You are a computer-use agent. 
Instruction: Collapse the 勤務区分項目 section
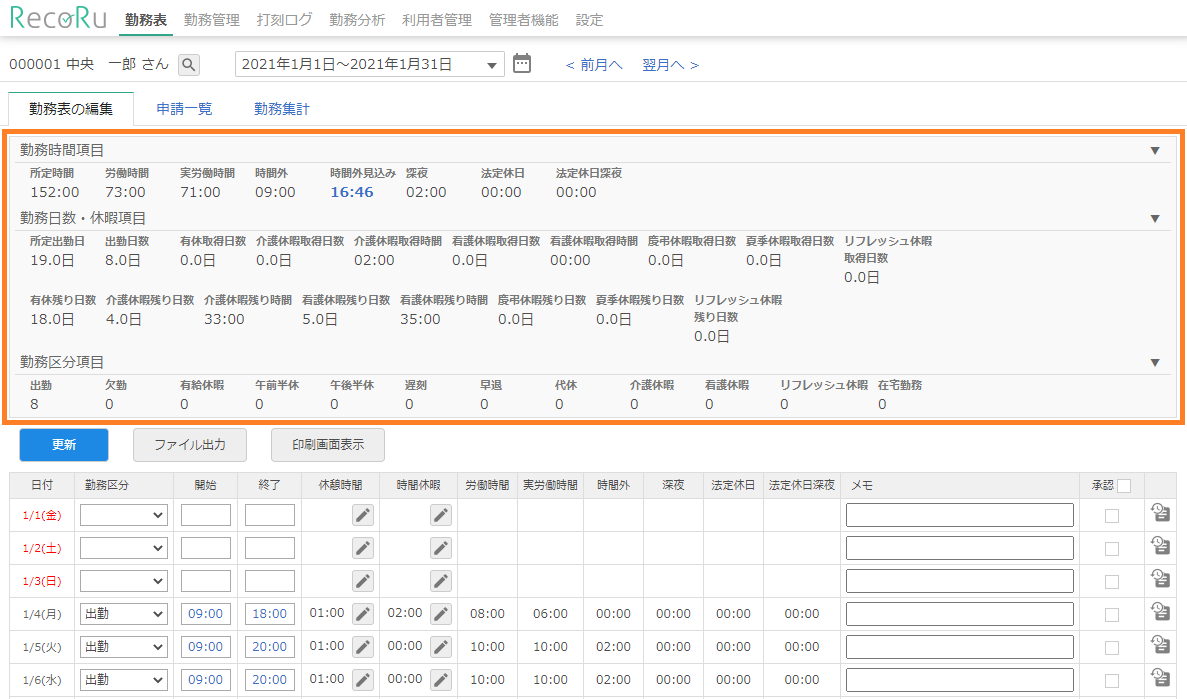coord(1155,363)
